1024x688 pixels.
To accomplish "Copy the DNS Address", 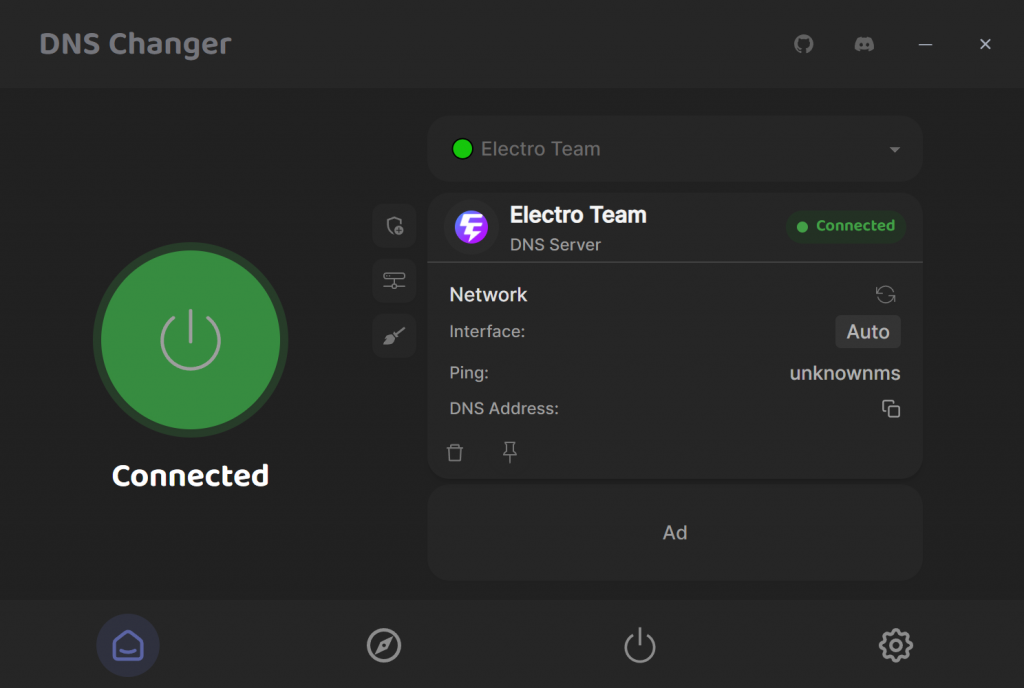I will coord(891,409).
